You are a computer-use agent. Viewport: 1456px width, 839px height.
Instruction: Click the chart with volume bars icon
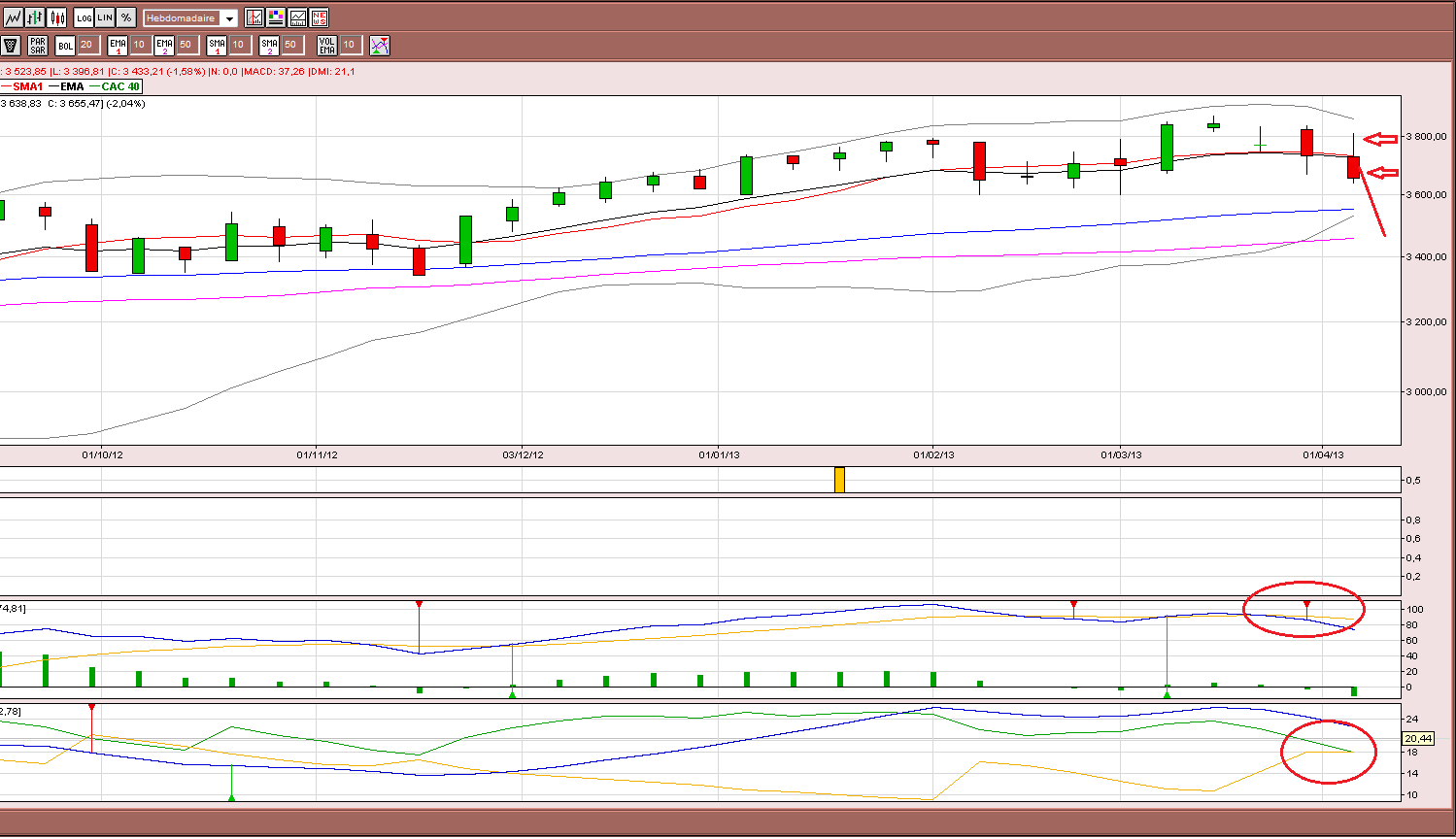[297, 17]
